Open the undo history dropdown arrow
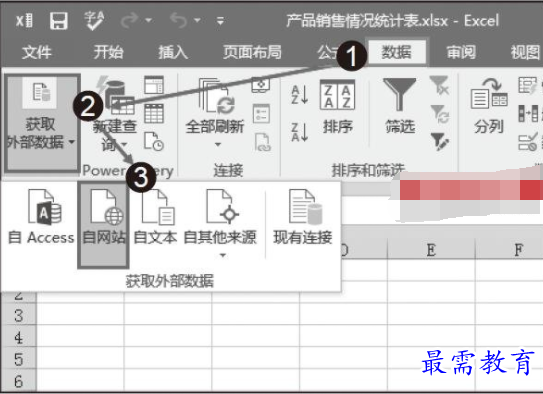 click(197, 21)
